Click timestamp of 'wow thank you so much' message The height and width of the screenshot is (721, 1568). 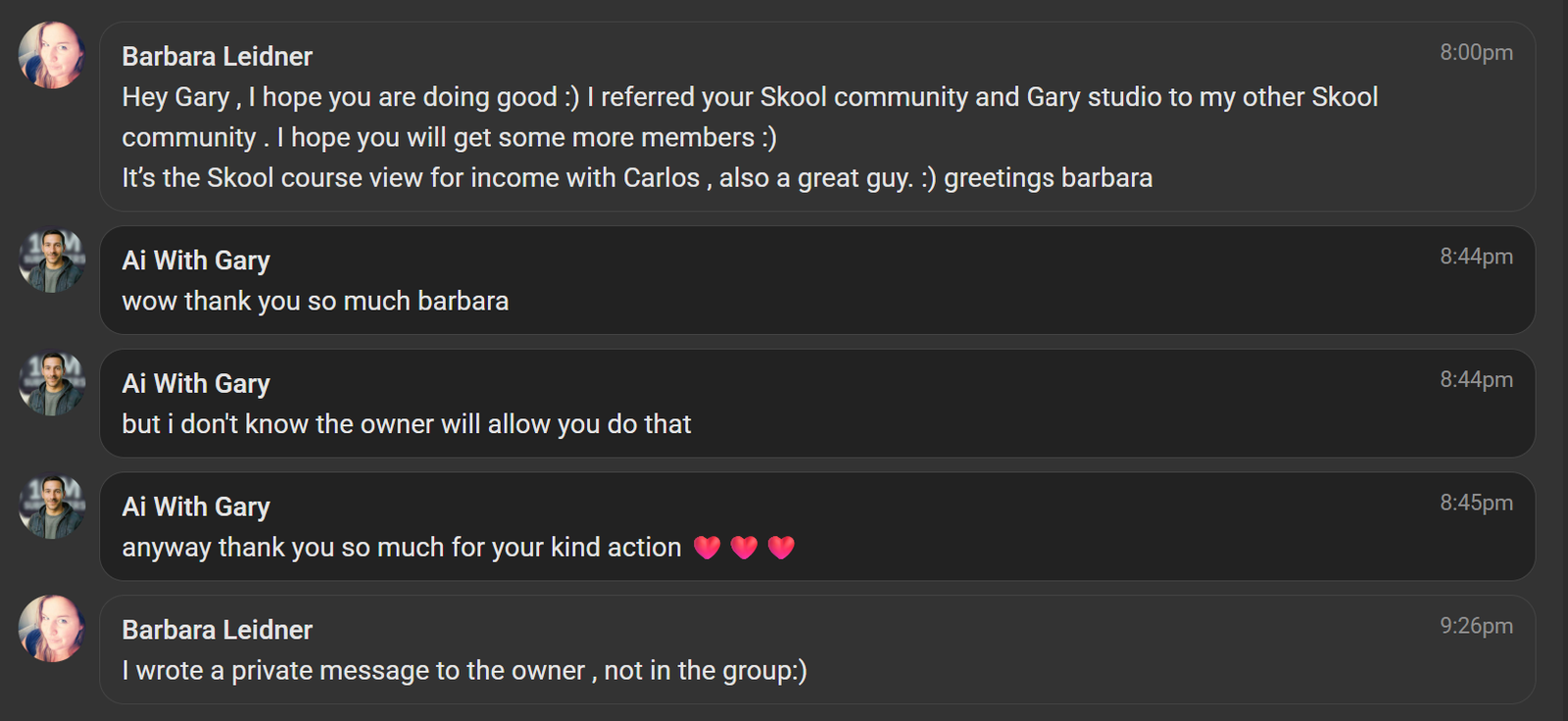click(x=1476, y=257)
